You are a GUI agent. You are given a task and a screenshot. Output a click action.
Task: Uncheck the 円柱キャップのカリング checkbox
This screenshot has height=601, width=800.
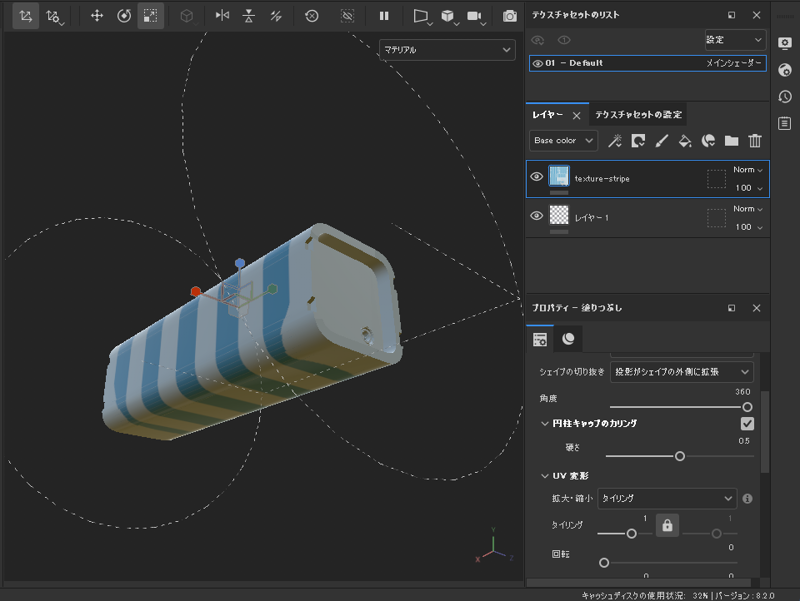[747, 423]
